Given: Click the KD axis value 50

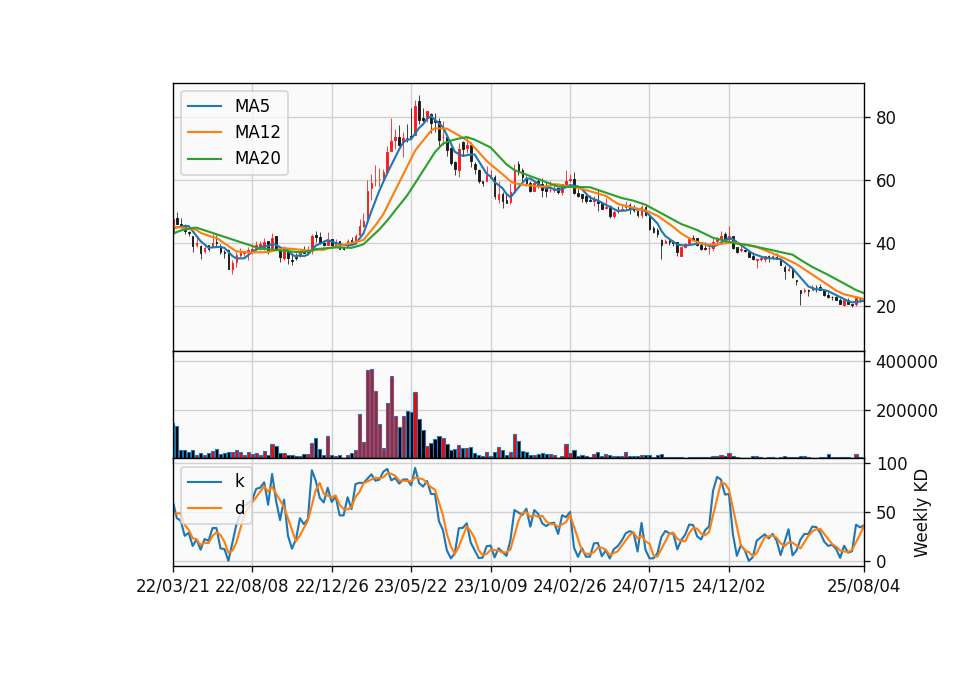Looking at the screenshot, I should point(886,512).
